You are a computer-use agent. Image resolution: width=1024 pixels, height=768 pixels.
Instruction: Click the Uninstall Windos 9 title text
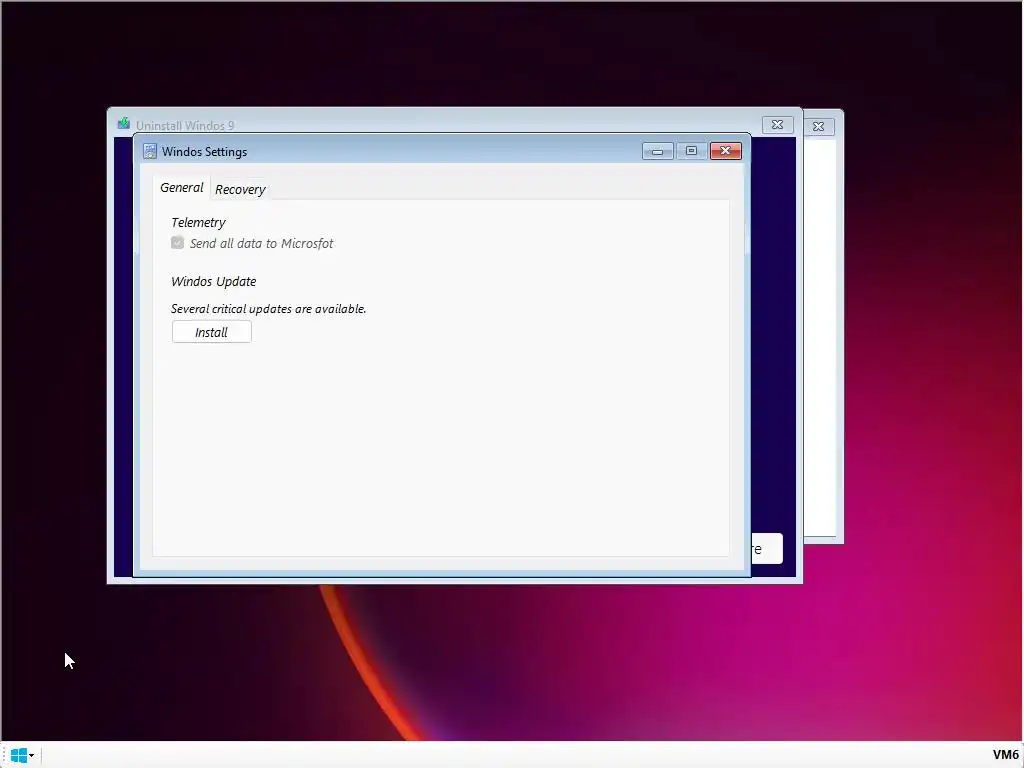point(185,125)
